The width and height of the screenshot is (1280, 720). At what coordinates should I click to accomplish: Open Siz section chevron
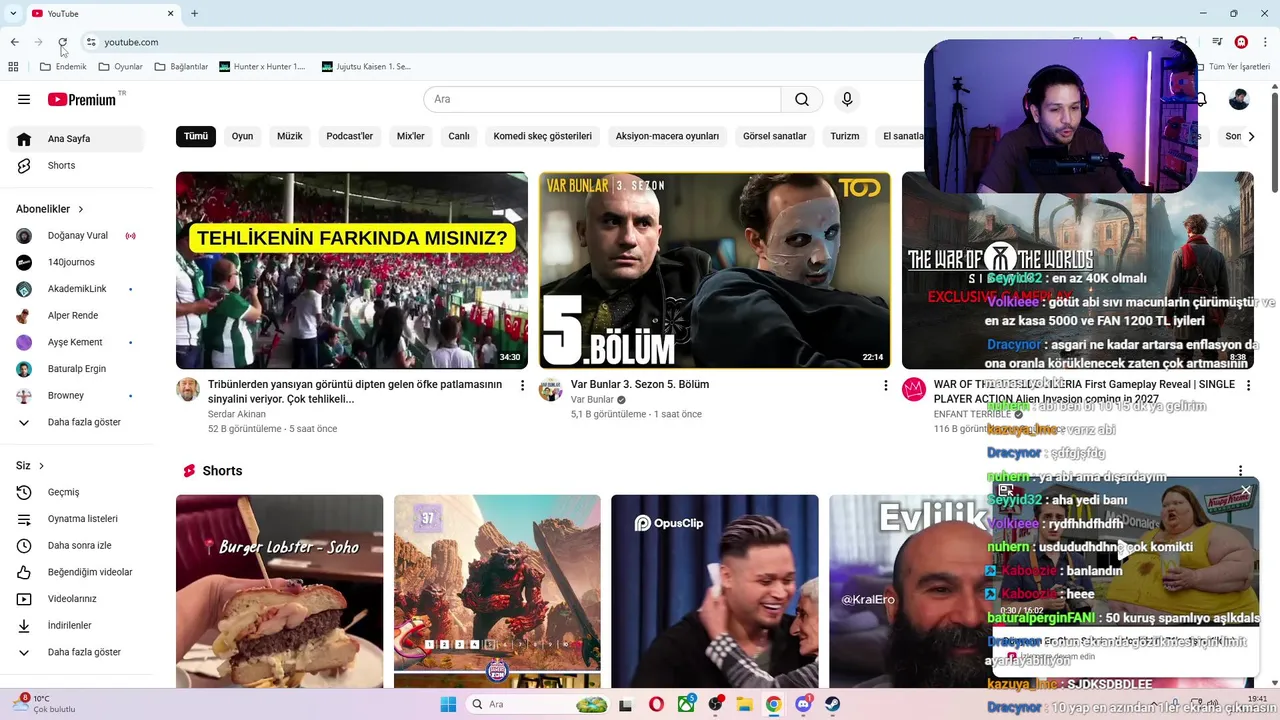[x=41, y=466]
